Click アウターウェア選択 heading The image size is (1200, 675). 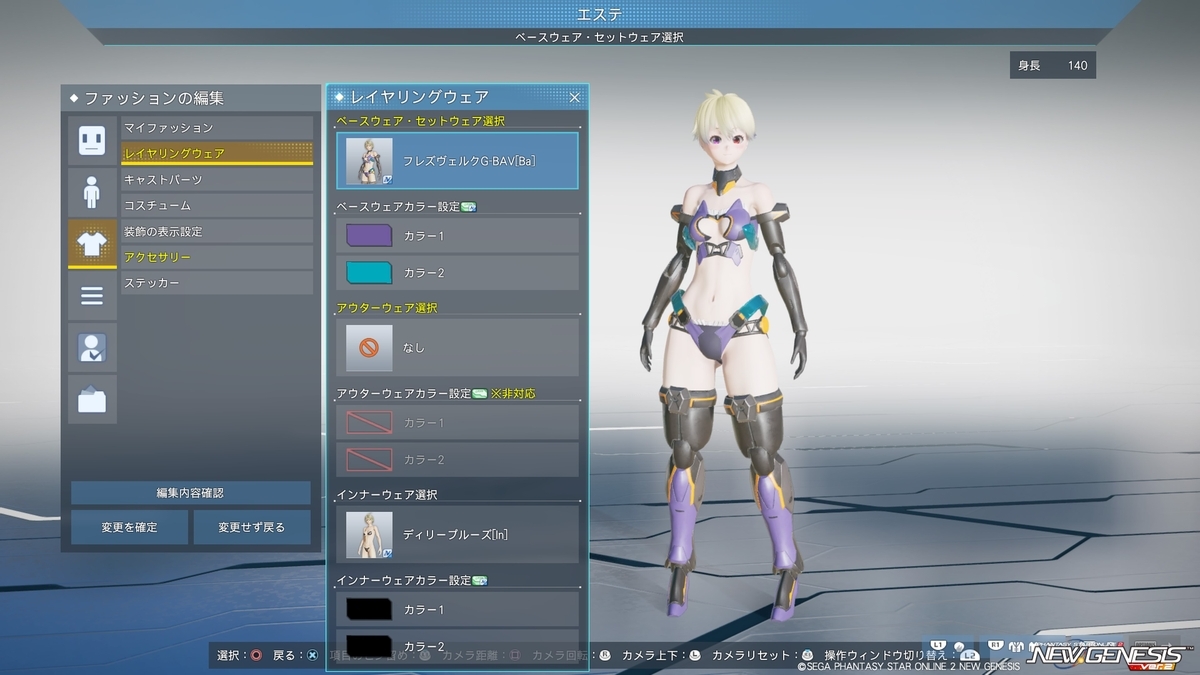pyautogui.click(x=387, y=308)
